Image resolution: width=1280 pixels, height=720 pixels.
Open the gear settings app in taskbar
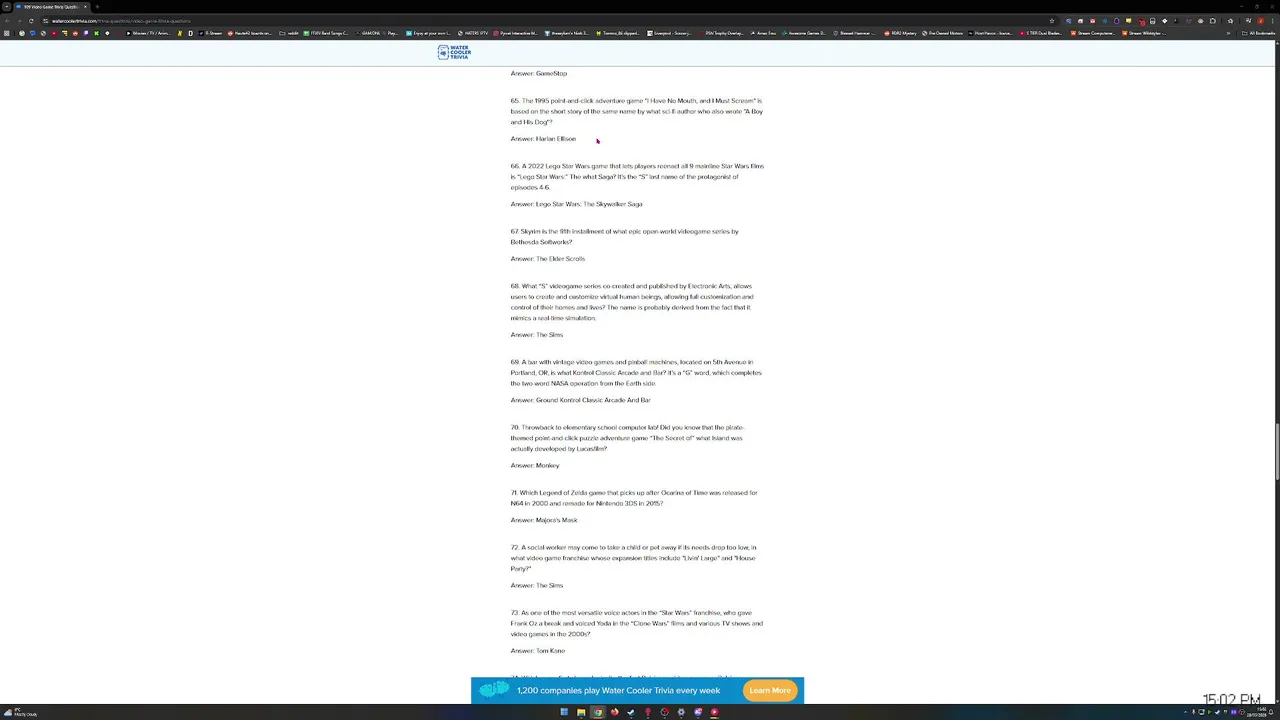click(x=681, y=712)
